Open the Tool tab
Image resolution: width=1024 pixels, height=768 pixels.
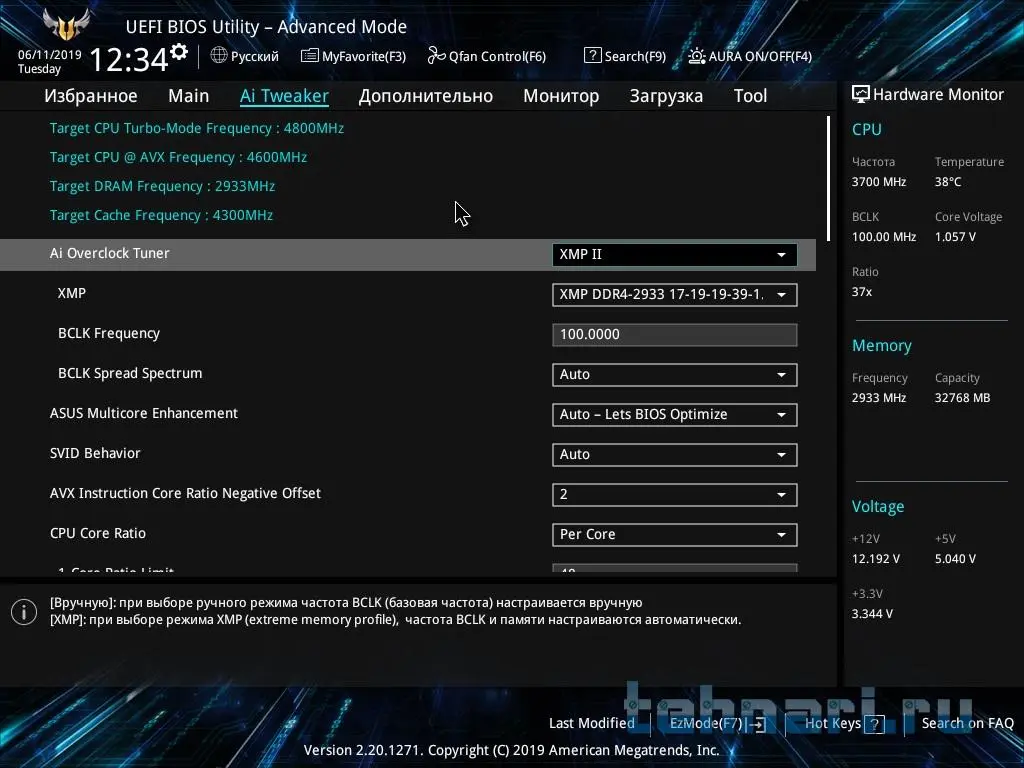[x=750, y=96]
